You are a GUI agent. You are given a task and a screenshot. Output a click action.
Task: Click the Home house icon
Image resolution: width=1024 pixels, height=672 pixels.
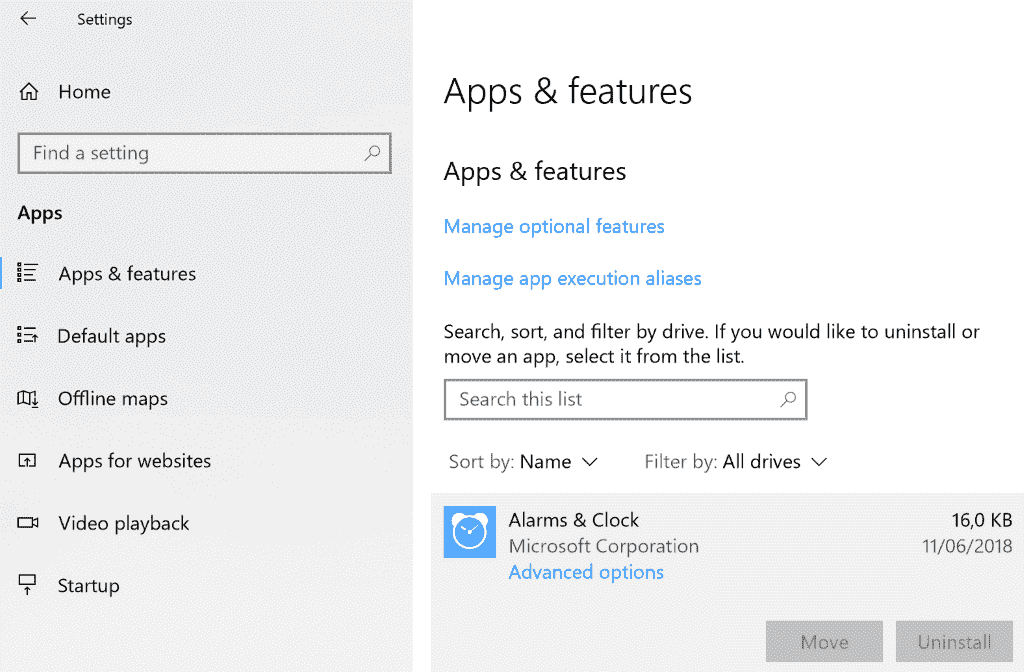(29, 92)
